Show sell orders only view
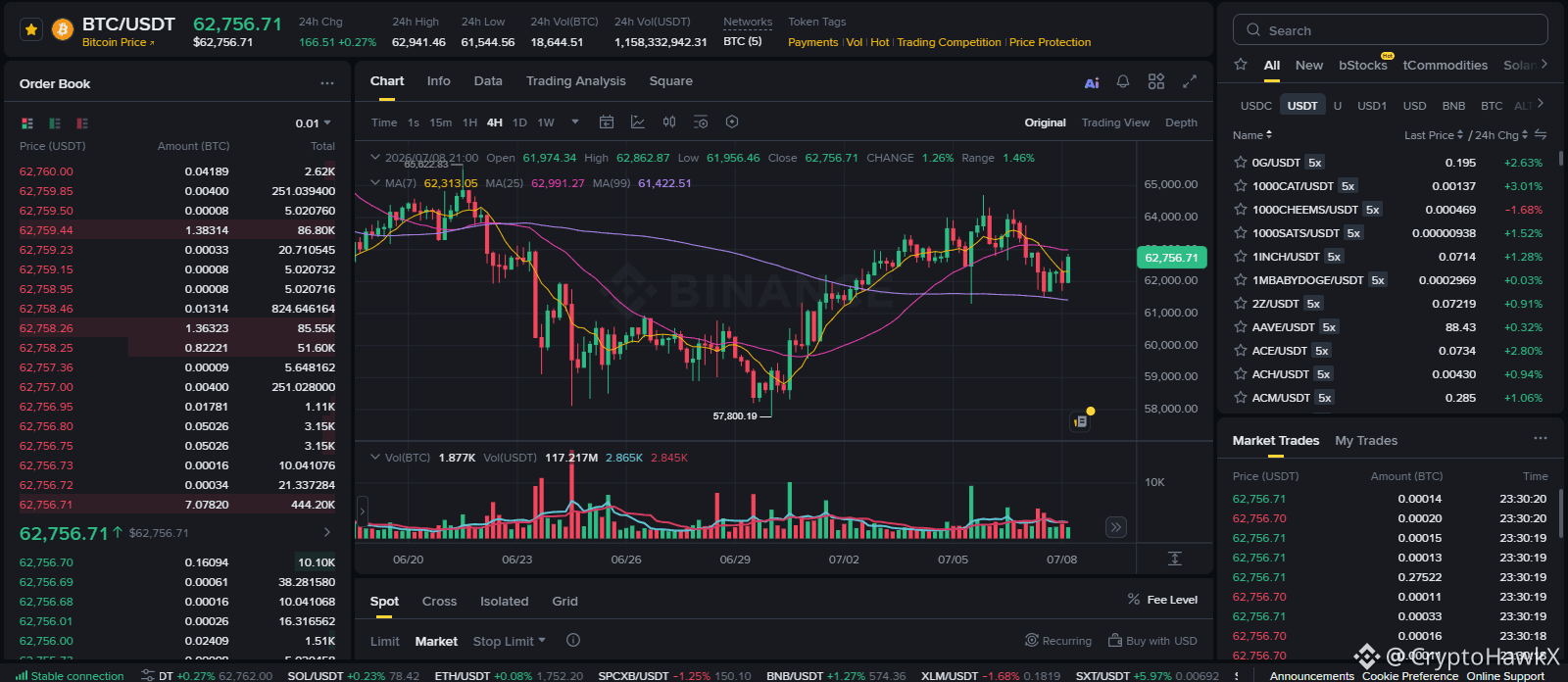 [x=82, y=123]
